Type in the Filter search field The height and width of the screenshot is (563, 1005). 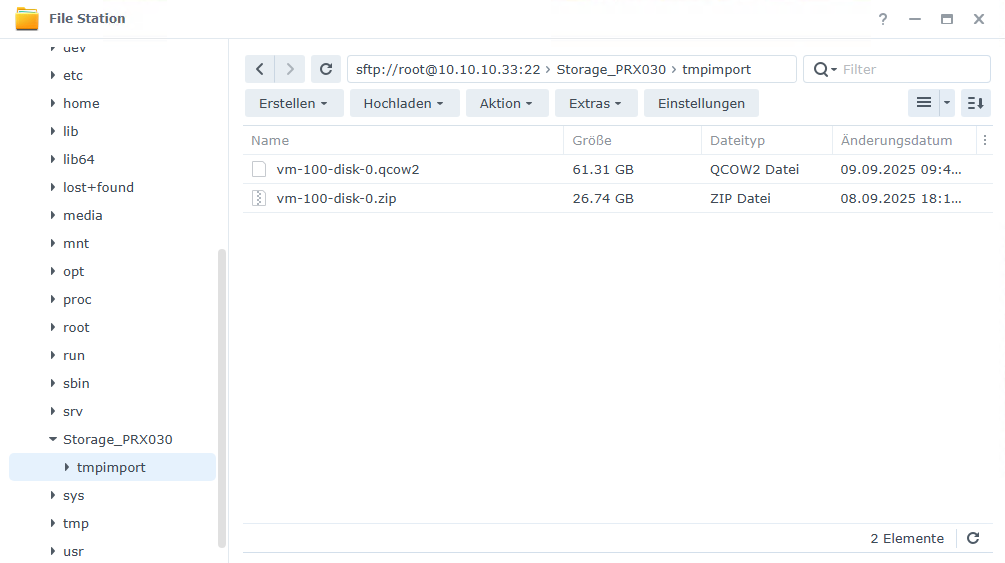click(912, 69)
